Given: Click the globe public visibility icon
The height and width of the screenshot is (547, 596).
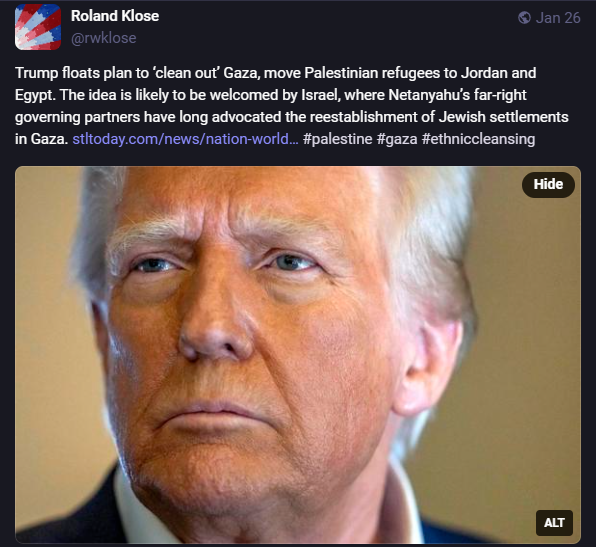Looking at the screenshot, I should 524,17.
